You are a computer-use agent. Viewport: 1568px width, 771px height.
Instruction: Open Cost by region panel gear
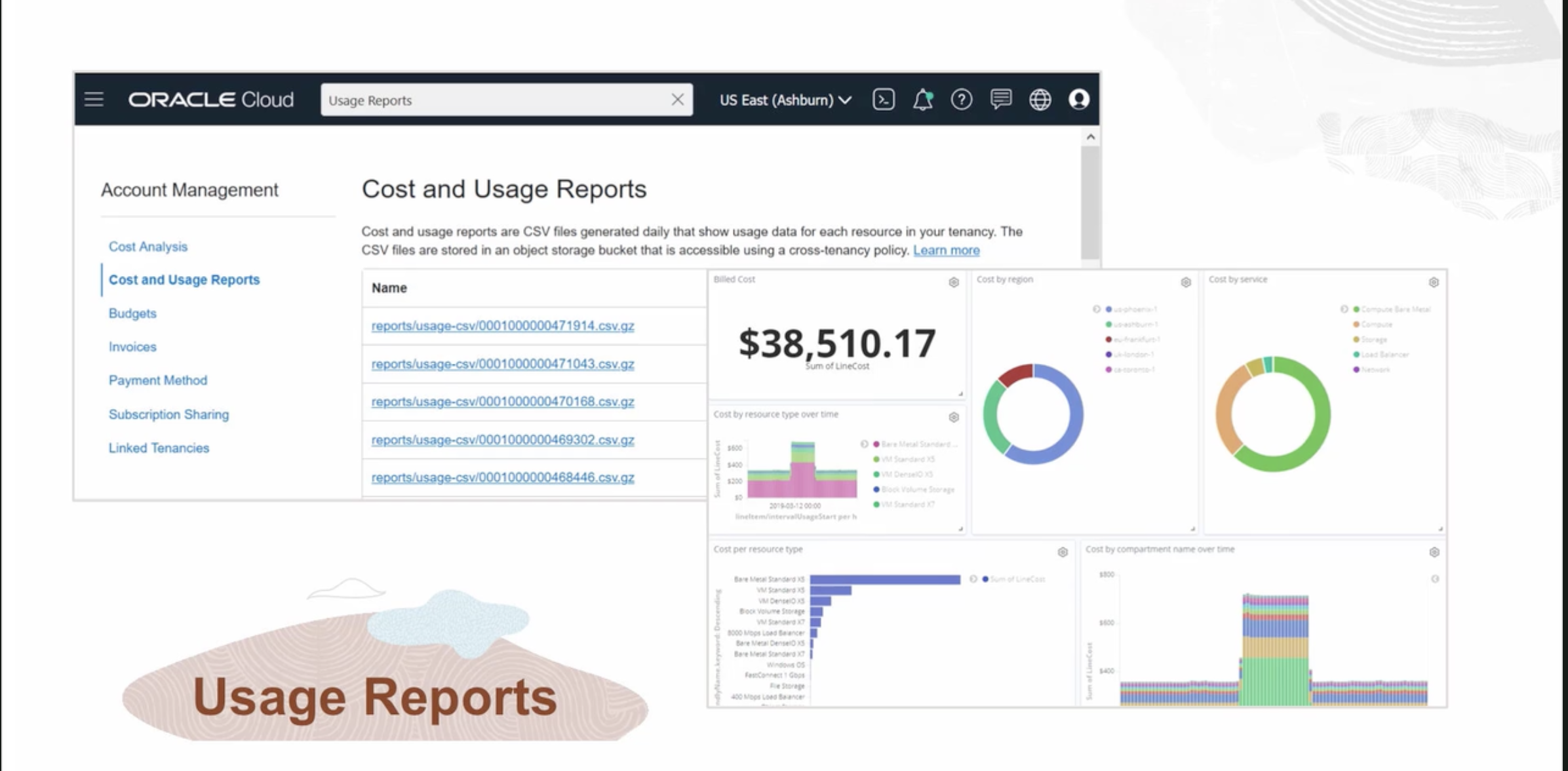point(1186,283)
